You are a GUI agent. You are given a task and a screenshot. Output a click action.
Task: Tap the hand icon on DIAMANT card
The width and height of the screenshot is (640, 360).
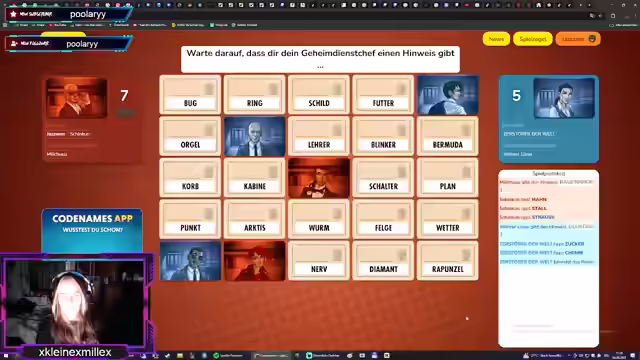click(402, 255)
